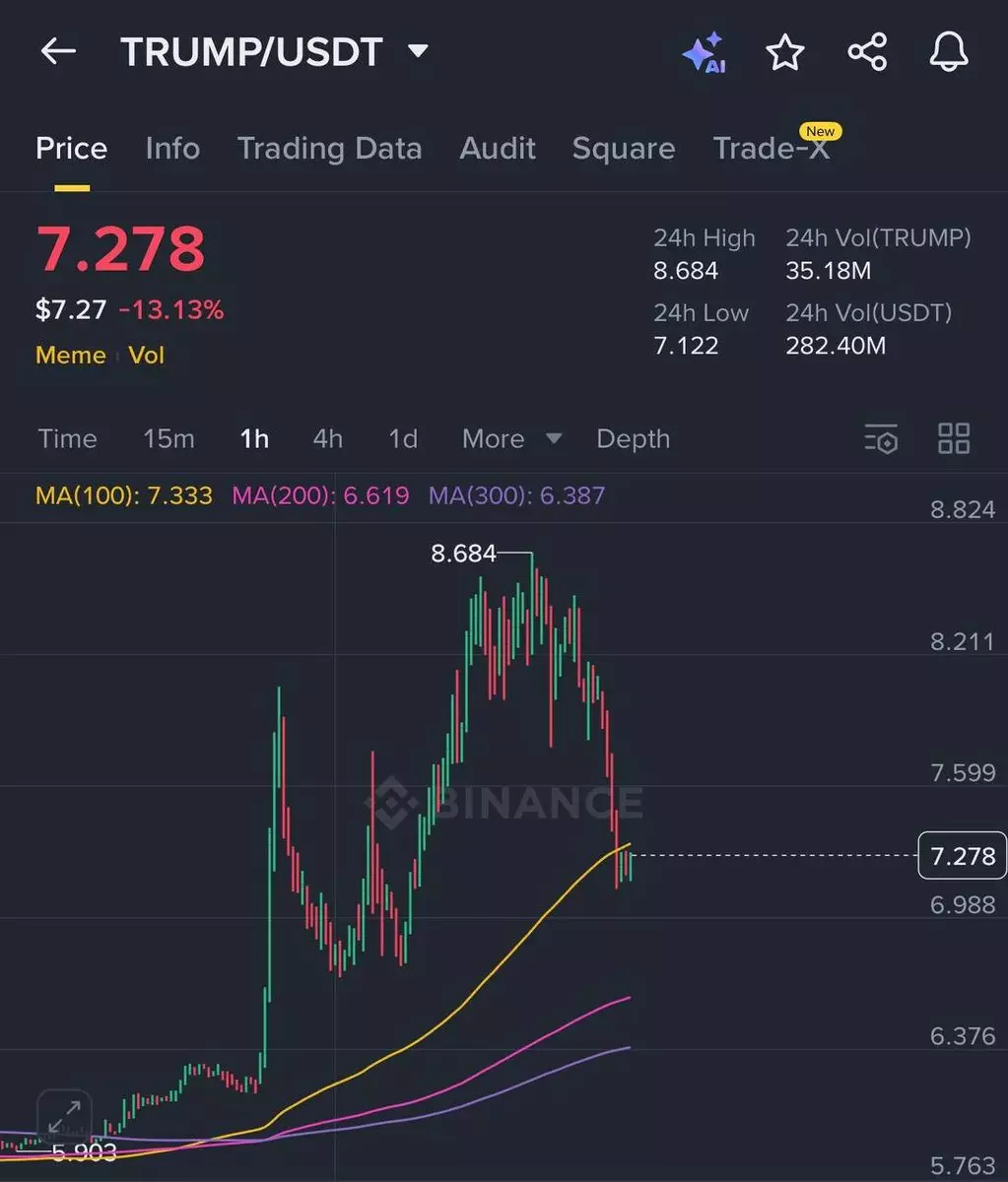Open chart indicator settings icon
The height and width of the screenshot is (1182, 1008).
pos(881,439)
